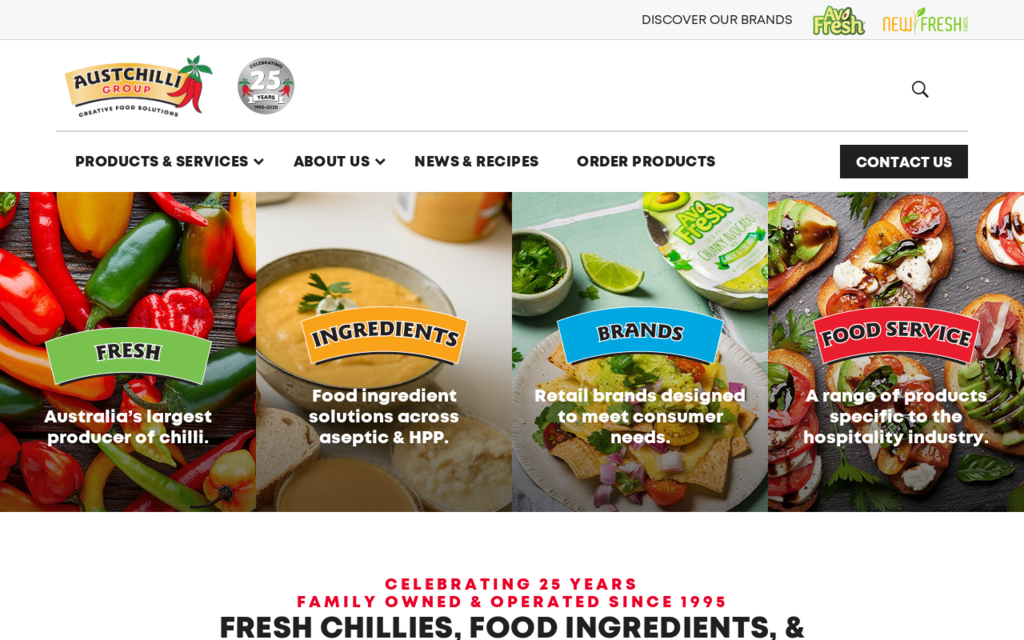
Task: Open the About Us menu item
Action: 331,161
